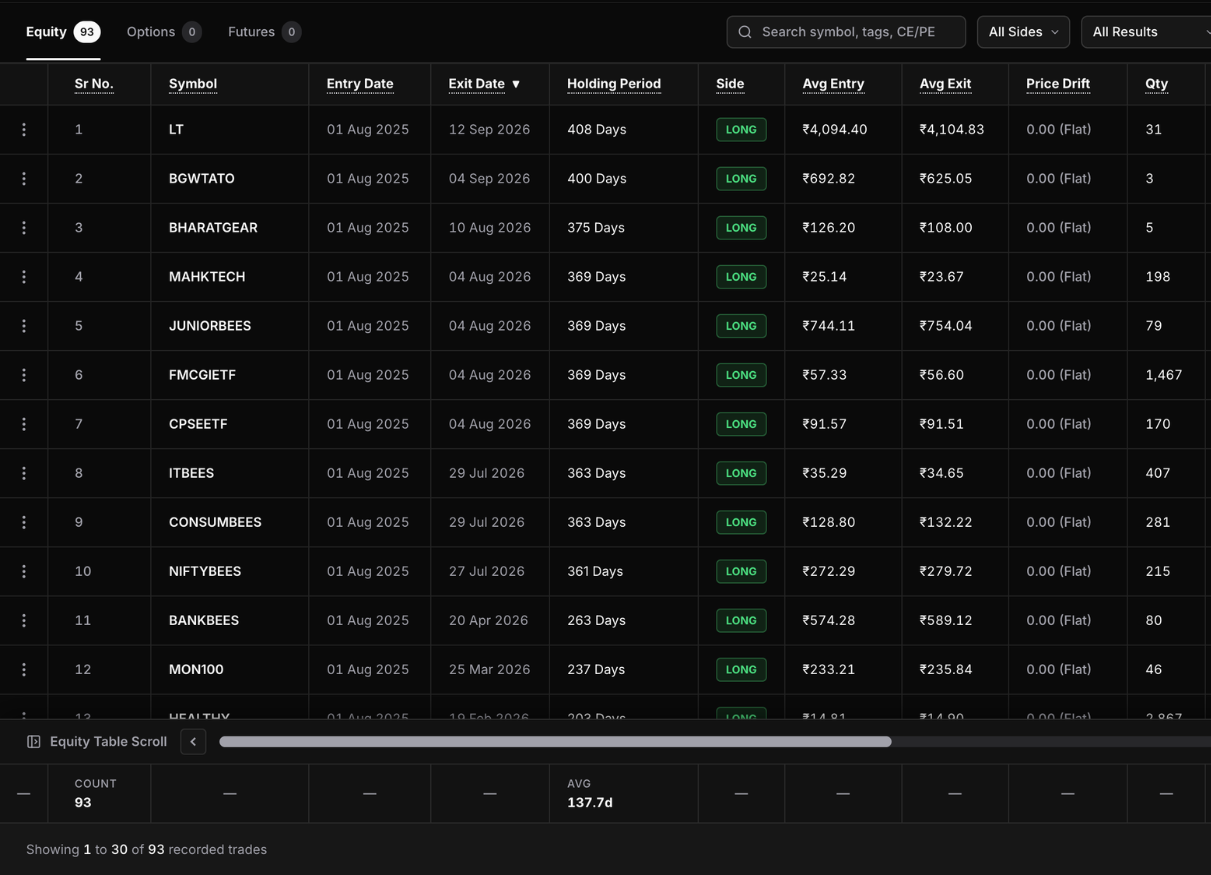Open the All Results filter dropdown

click(x=1146, y=32)
